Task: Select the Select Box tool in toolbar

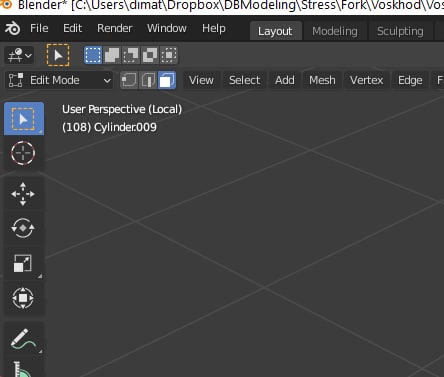Action: pyautogui.click(x=24, y=119)
